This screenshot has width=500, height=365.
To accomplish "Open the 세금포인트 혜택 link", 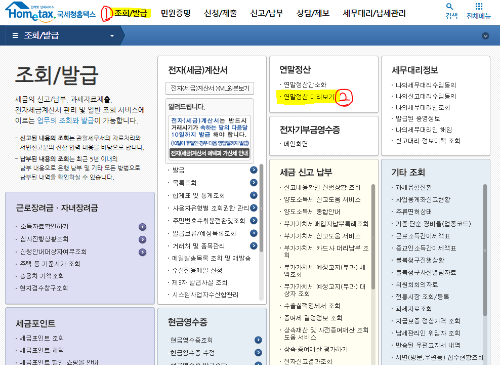I will pos(41,350).
